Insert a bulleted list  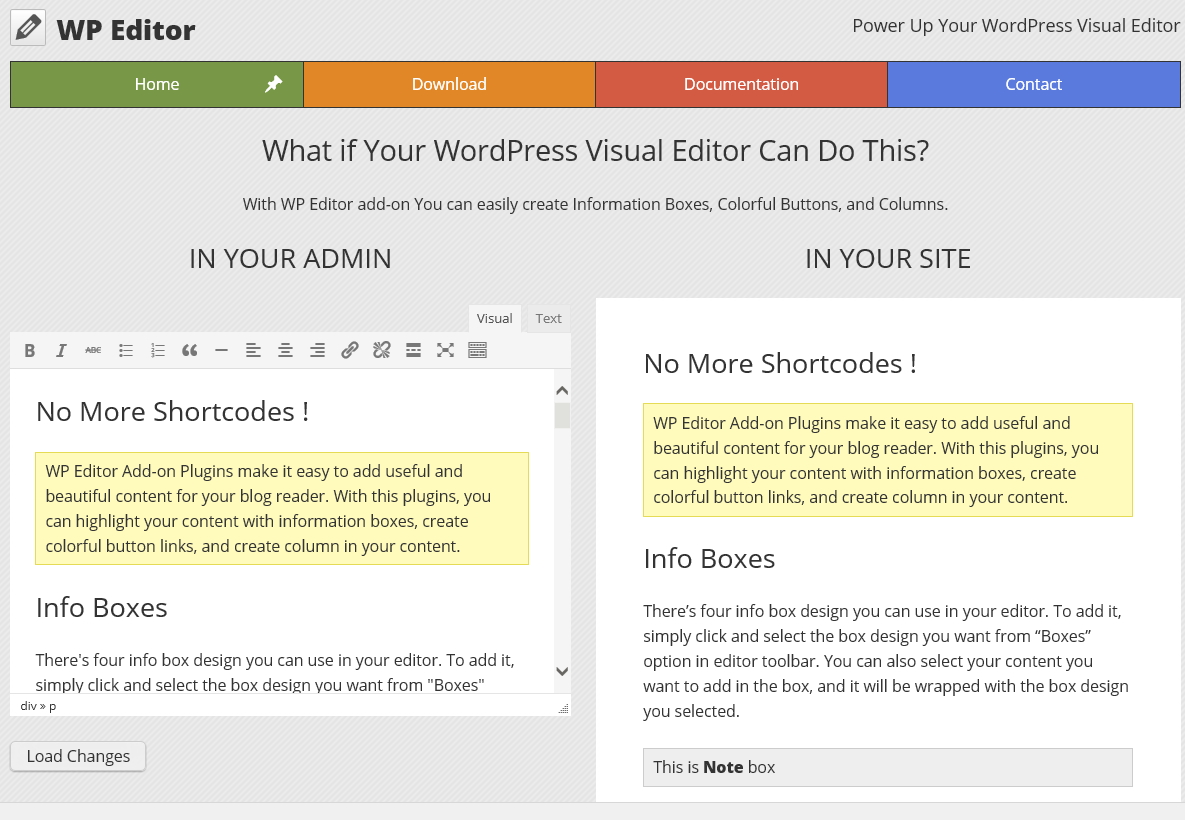(125, 351)
